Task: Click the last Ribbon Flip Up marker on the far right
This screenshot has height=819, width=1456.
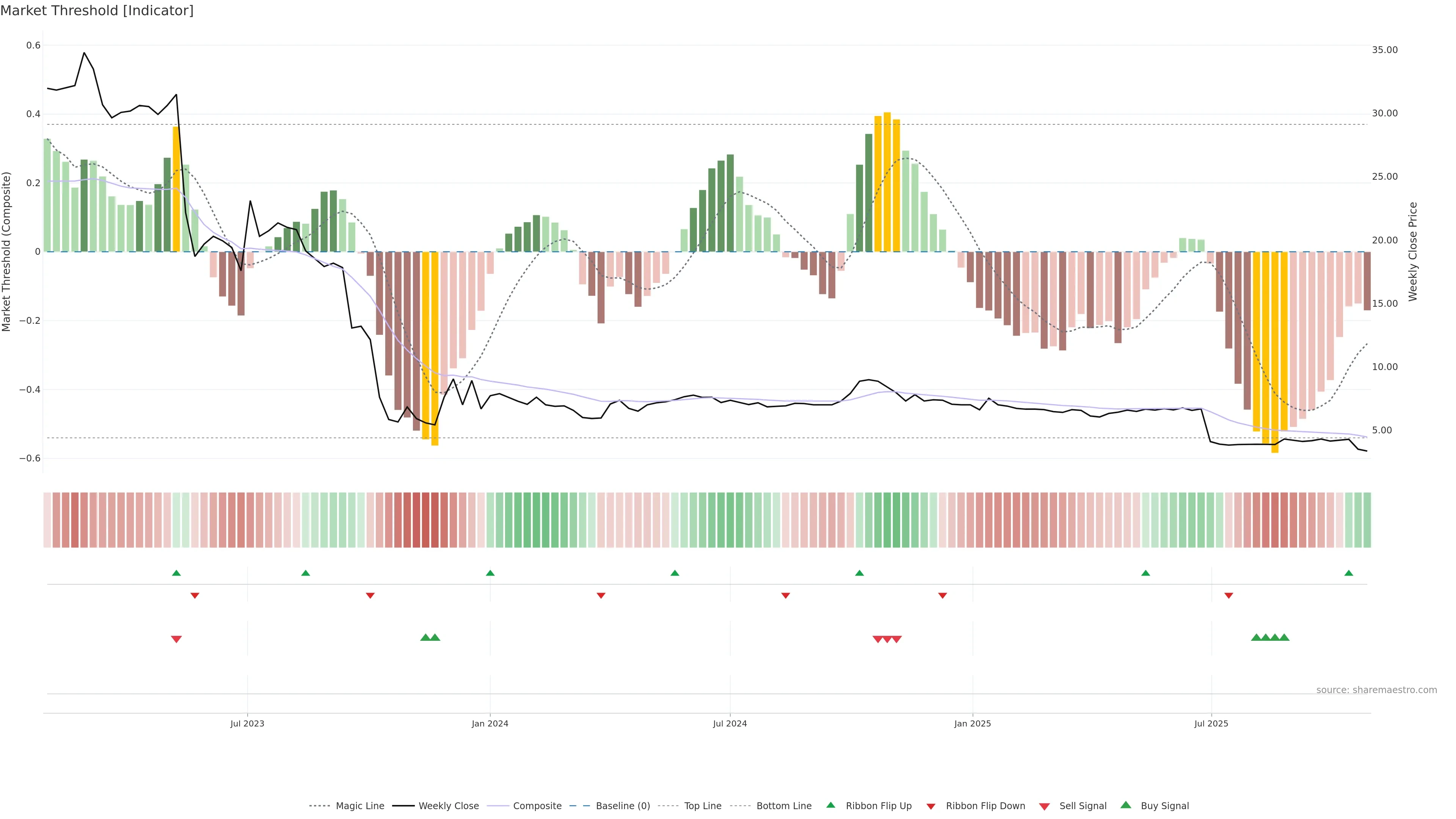Action: click(x=1349, y=573)
